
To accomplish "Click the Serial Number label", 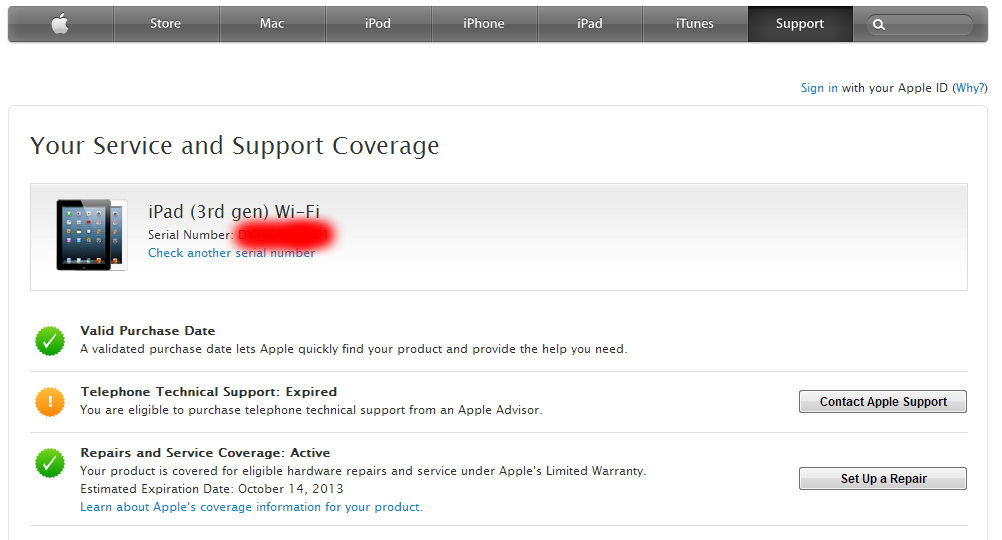I will [x=190, y=235].
